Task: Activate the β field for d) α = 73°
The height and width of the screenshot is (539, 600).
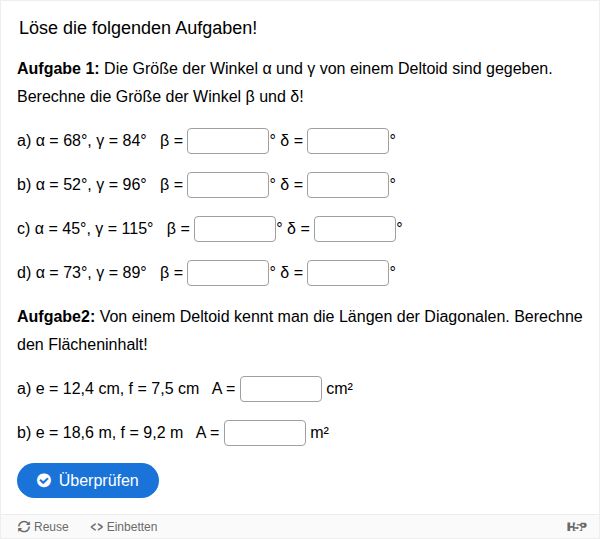Action: [x=228, y=273]
